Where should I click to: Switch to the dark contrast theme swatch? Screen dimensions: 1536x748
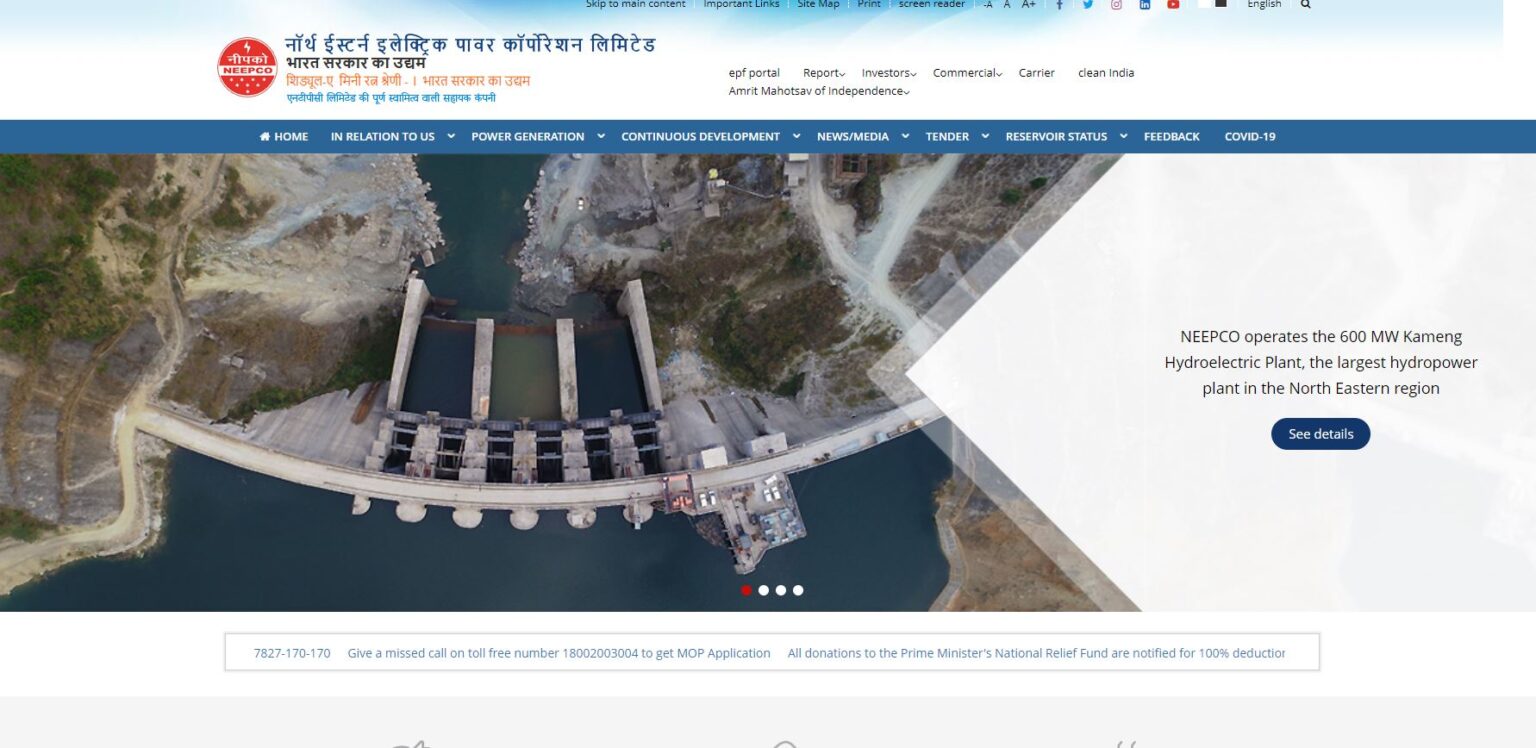(x=1221, y=4)
